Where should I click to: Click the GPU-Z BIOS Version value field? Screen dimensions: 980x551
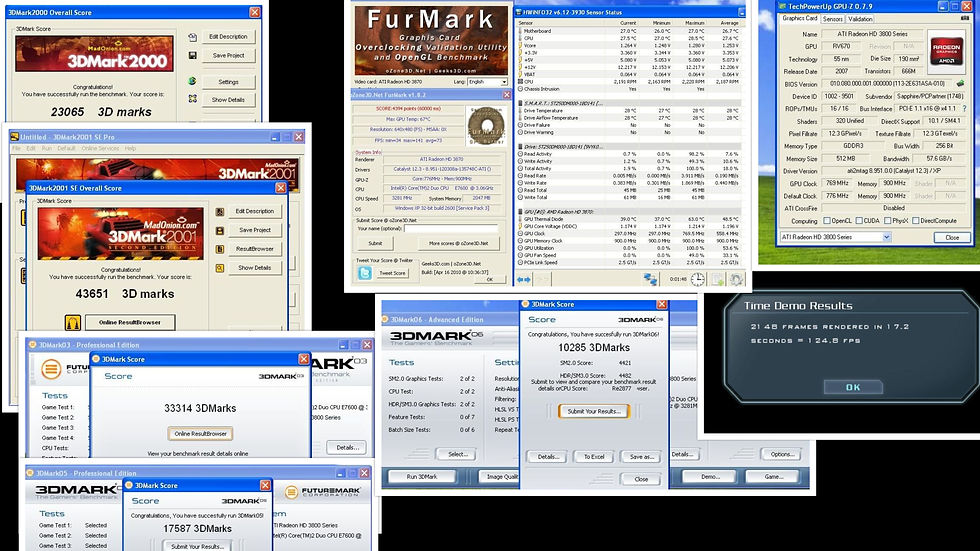(x=887, y=84)
